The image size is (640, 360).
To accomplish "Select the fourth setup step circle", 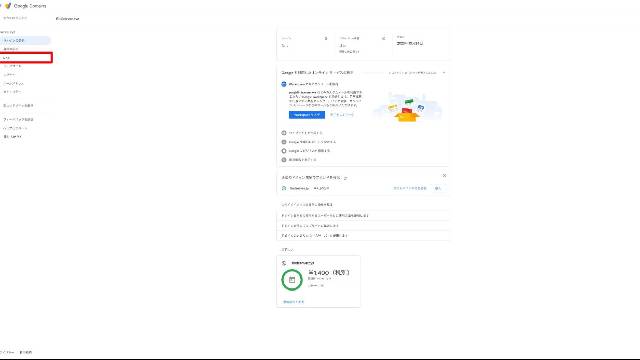I will tap(284, 151).
